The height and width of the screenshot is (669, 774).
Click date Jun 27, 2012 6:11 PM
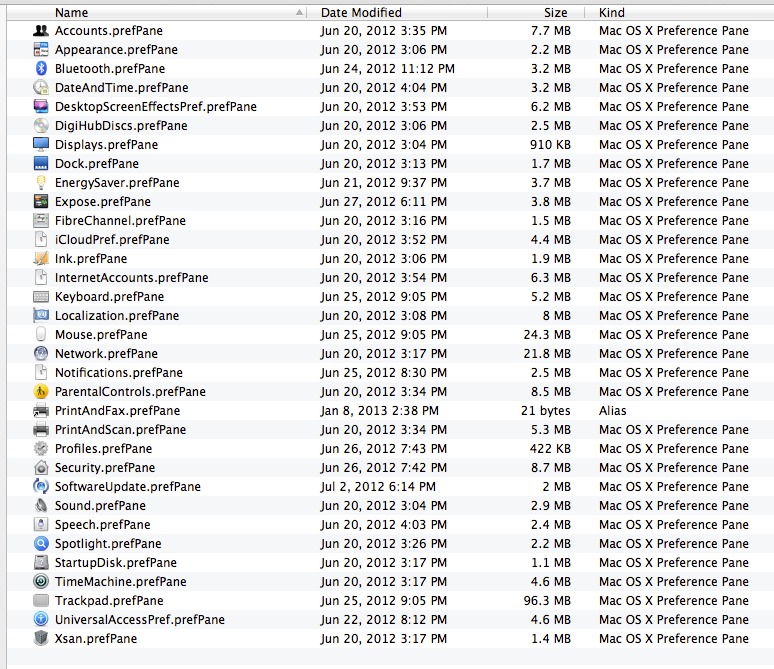(x=384, y=201)
